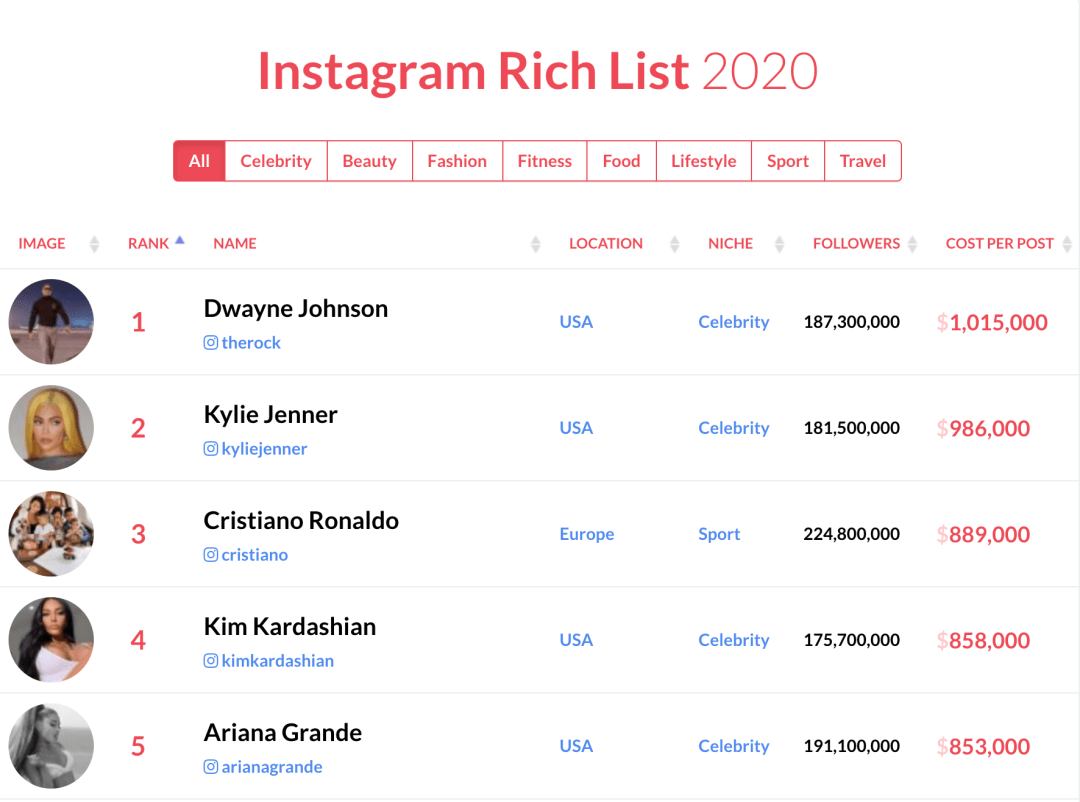The width and height of the screenshot is (1080, 802).
Task: Click the Instagram icon beside kyliejenner
Action: [x=211, y=449]
